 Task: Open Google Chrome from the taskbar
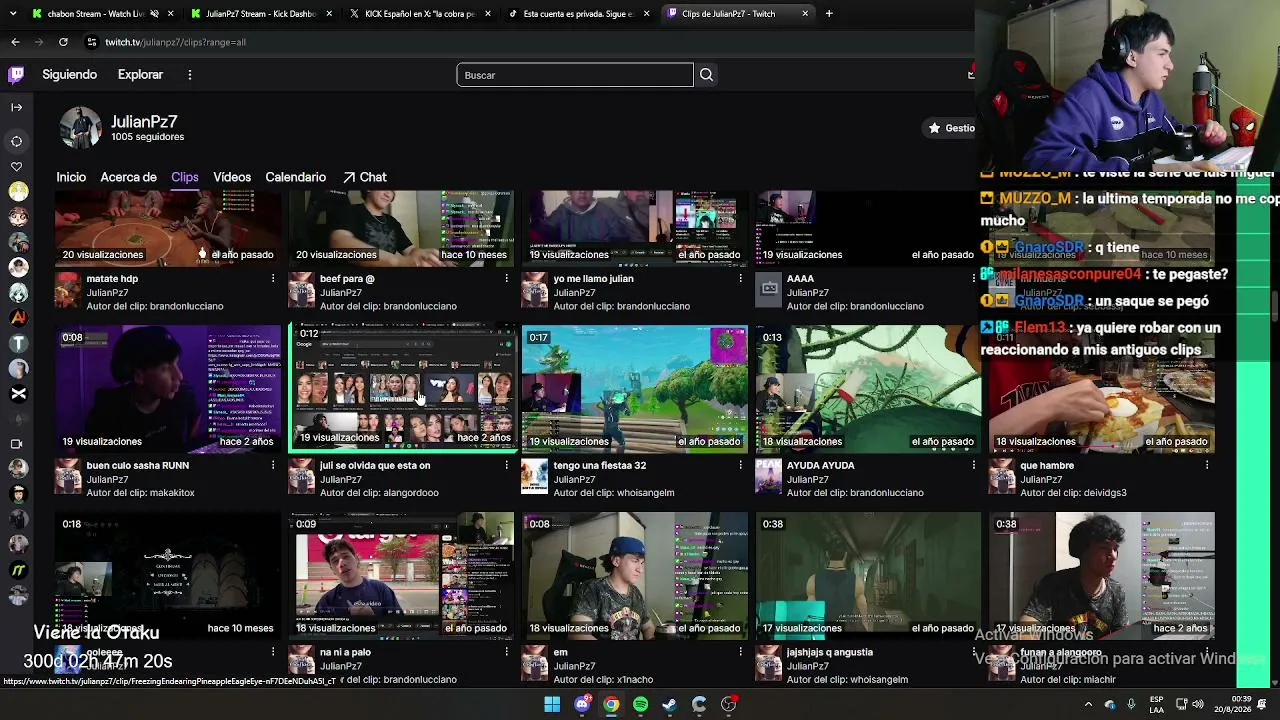coord(611,704)
